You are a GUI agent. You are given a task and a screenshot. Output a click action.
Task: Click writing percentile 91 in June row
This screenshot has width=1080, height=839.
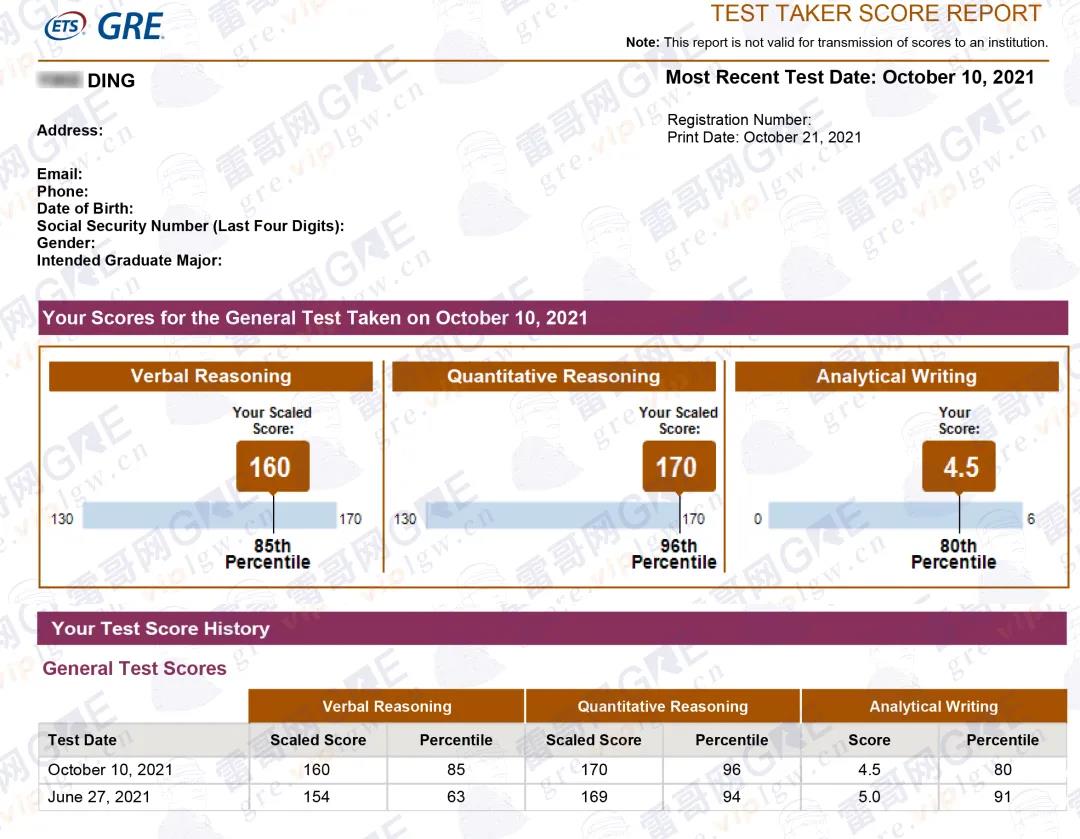point(1003,797)
